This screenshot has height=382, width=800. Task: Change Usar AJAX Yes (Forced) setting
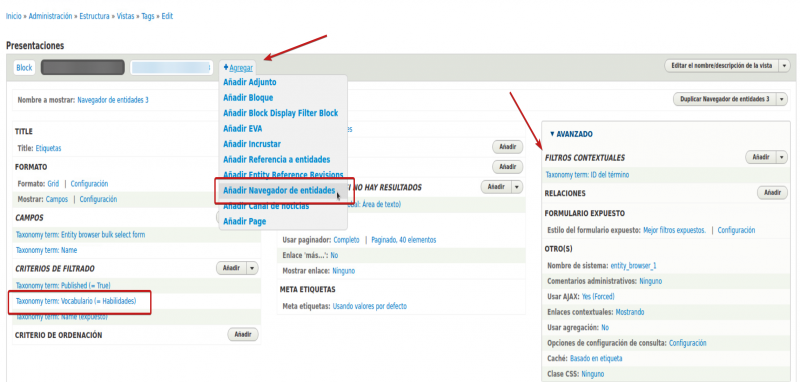tap(598, 296)
